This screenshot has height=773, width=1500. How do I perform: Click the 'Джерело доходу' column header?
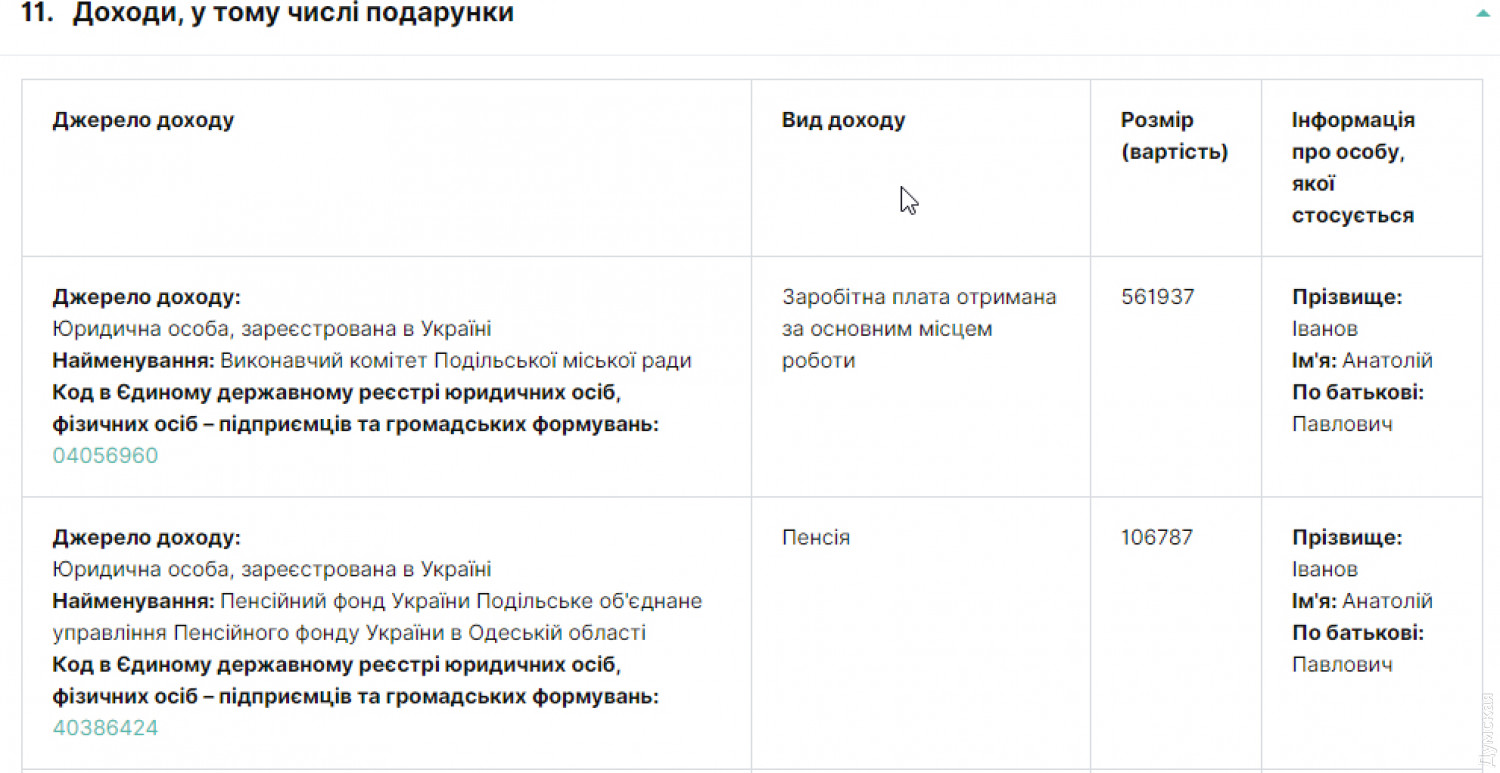click(x=143, y=121)
